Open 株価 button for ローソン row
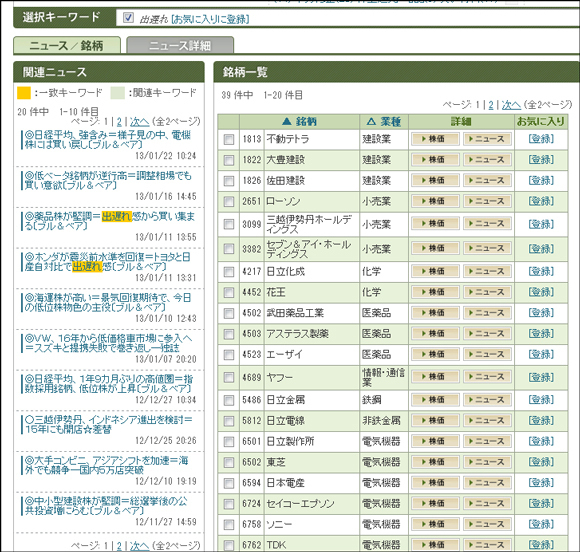 435,201
